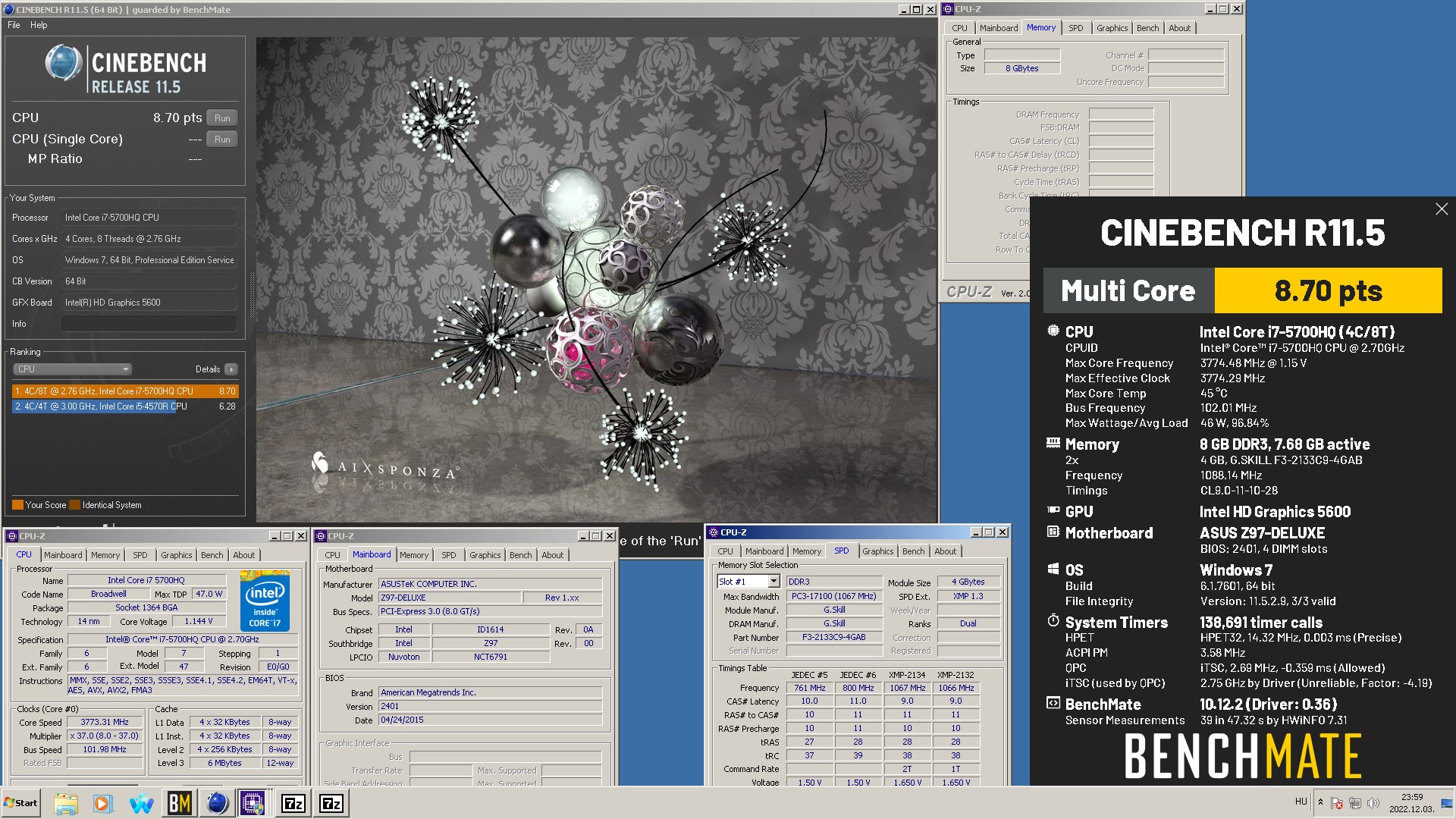
Task: Open About tab in CPU-Z Mainboard window
Action: pos(552,555)
